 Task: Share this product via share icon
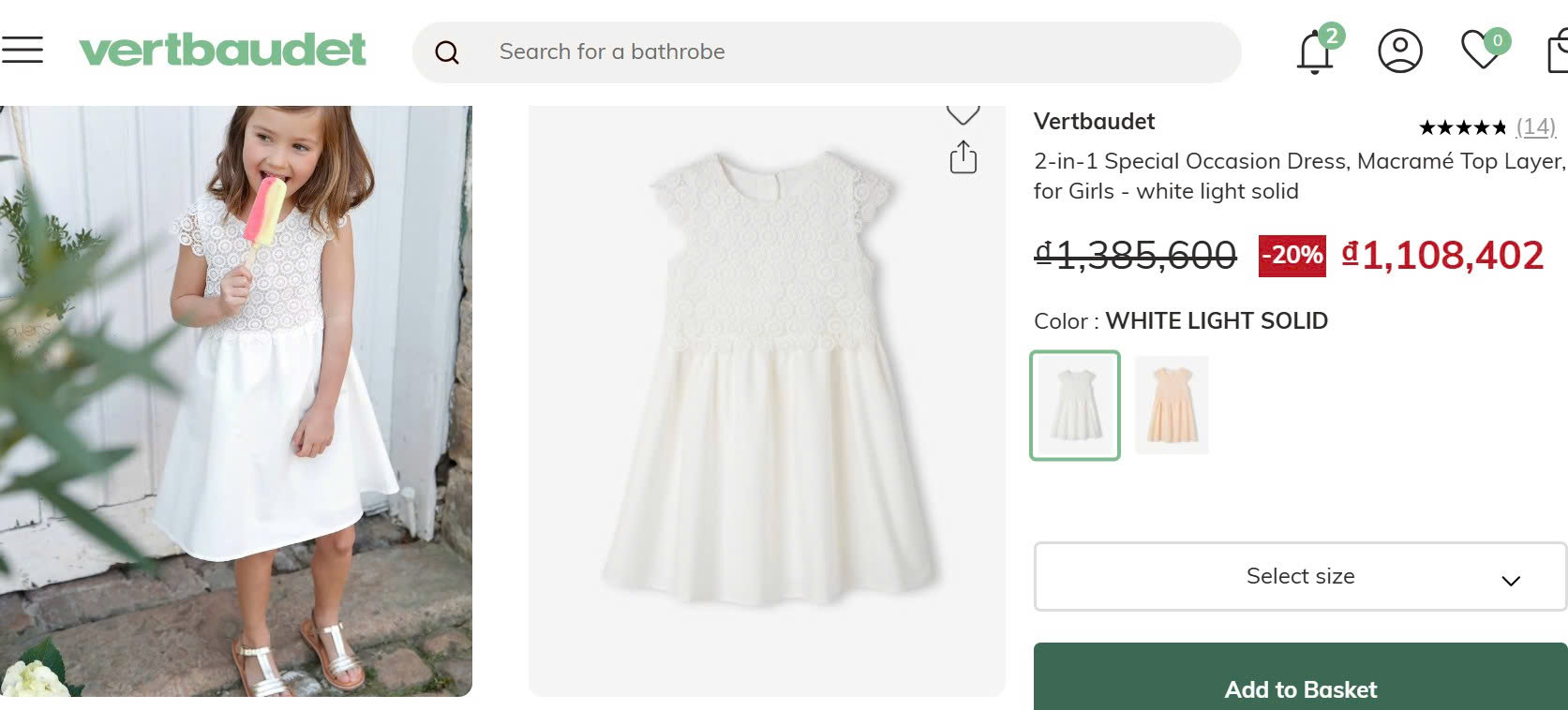click(963, 157)
